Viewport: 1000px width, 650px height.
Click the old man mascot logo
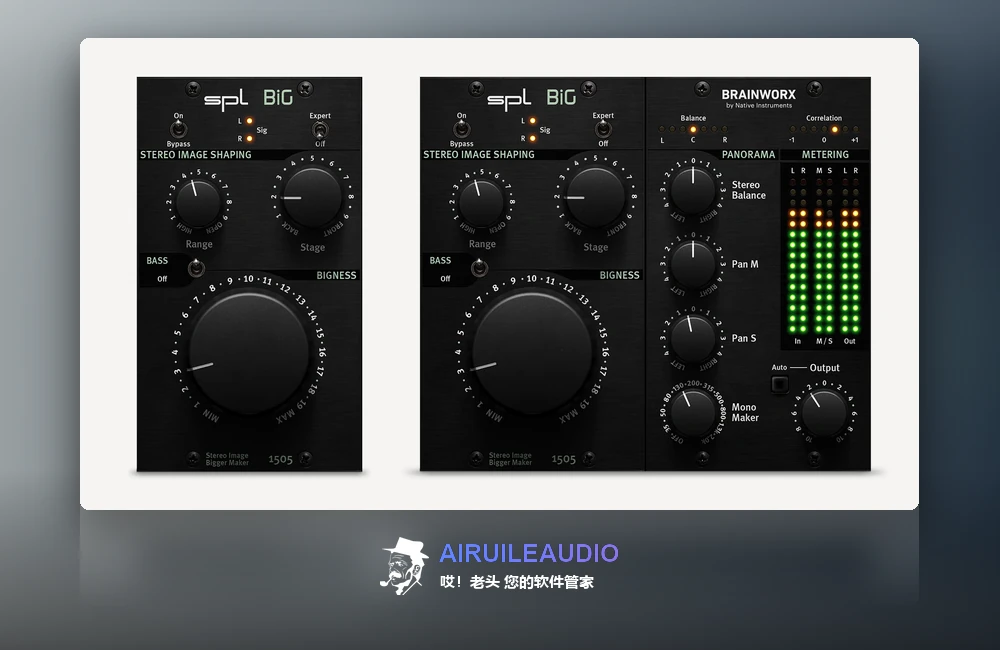[x=404, y=566]
